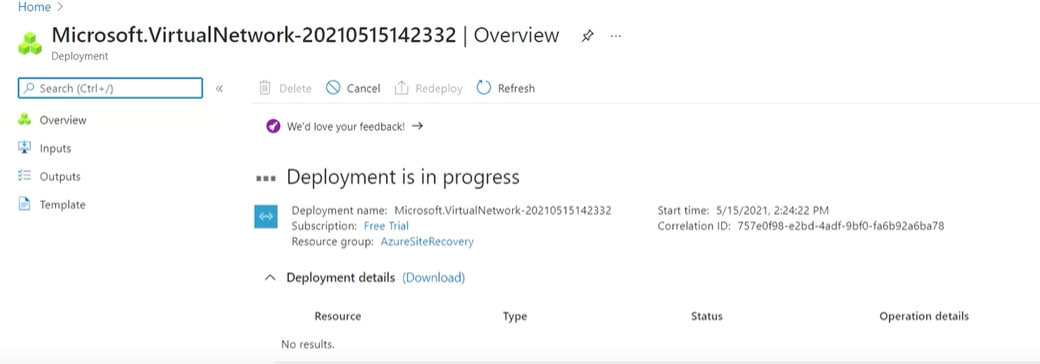Image resolution: width=1040 pixels, height=364 pixels.
Task: Open the Template menu item
Action: (x=62, y=205)
